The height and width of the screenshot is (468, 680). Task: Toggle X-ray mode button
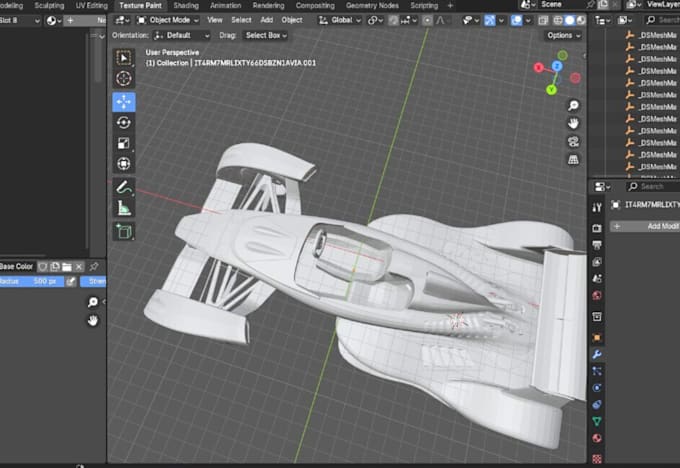[543, 20]
